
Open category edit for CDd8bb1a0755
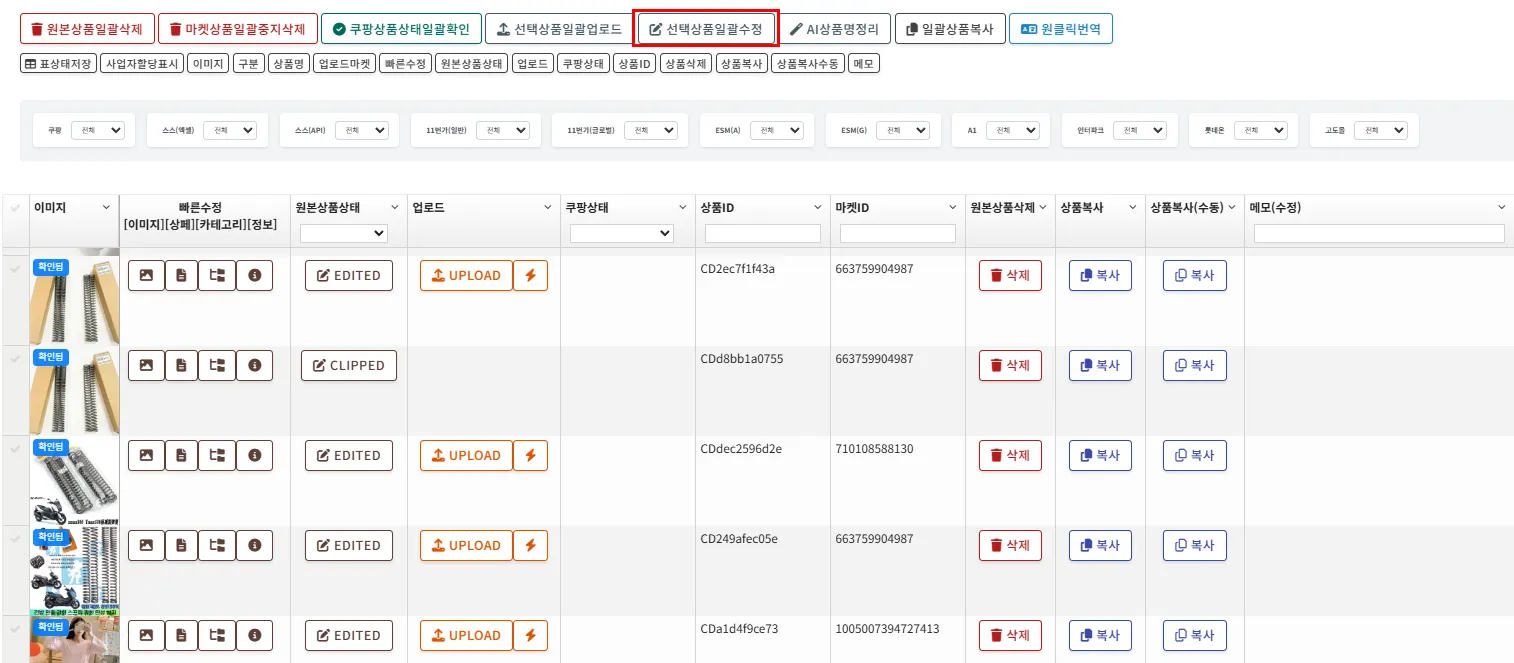[217, 365]
